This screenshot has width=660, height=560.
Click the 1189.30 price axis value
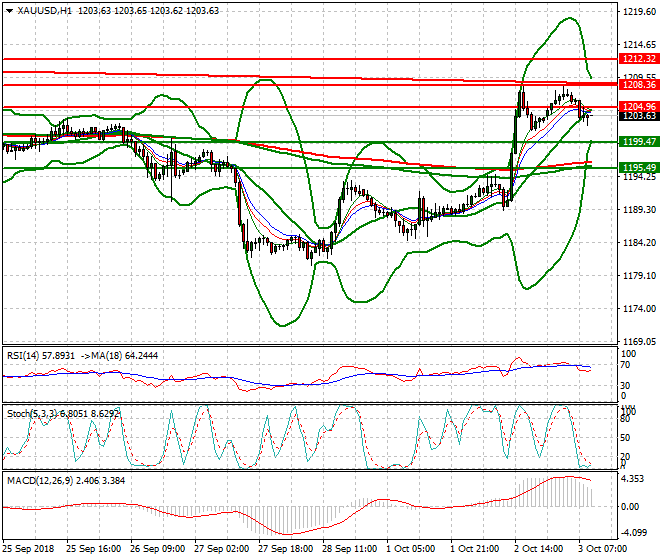click(x=639, y=210)
